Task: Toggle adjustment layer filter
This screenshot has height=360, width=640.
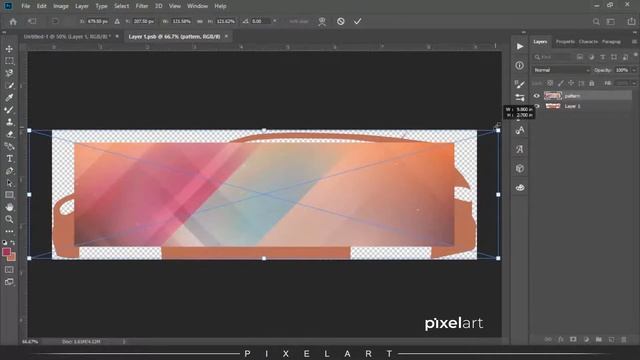Action: pyautogui.click(x=591, y=57)
